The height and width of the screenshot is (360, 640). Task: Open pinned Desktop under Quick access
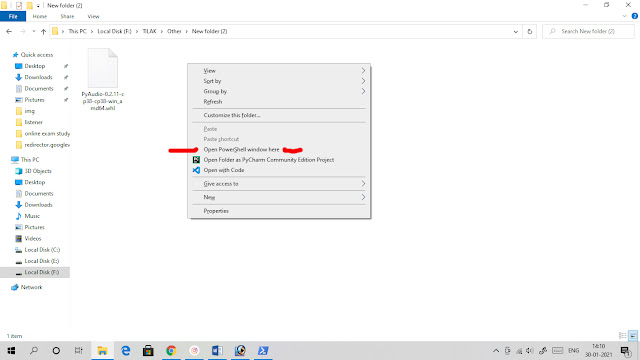tap(35, 66)
